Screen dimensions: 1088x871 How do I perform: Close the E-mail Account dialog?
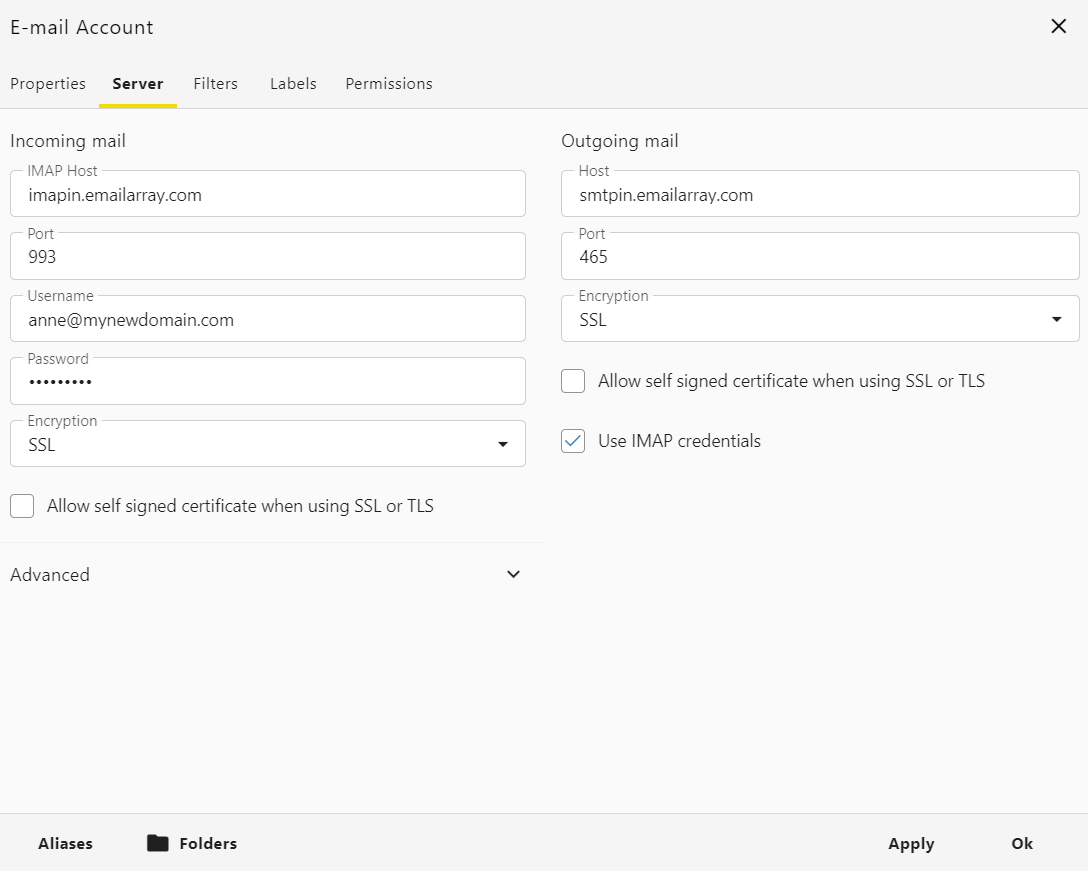(1058, 26)
